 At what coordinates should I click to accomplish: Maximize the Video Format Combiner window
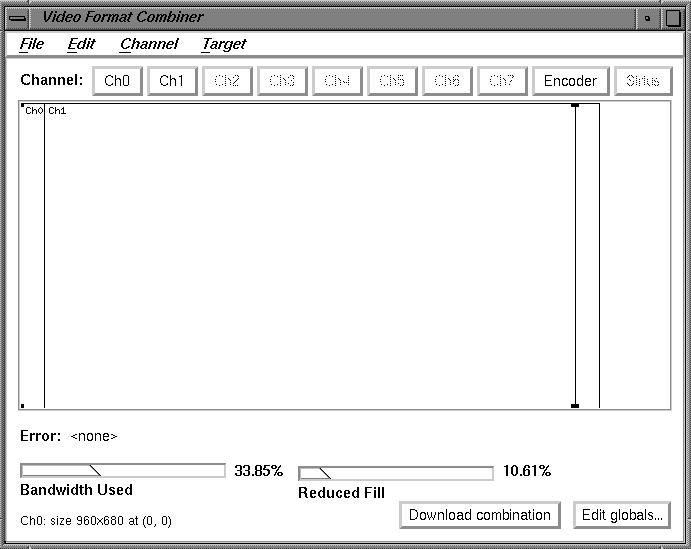click(672, 19)
